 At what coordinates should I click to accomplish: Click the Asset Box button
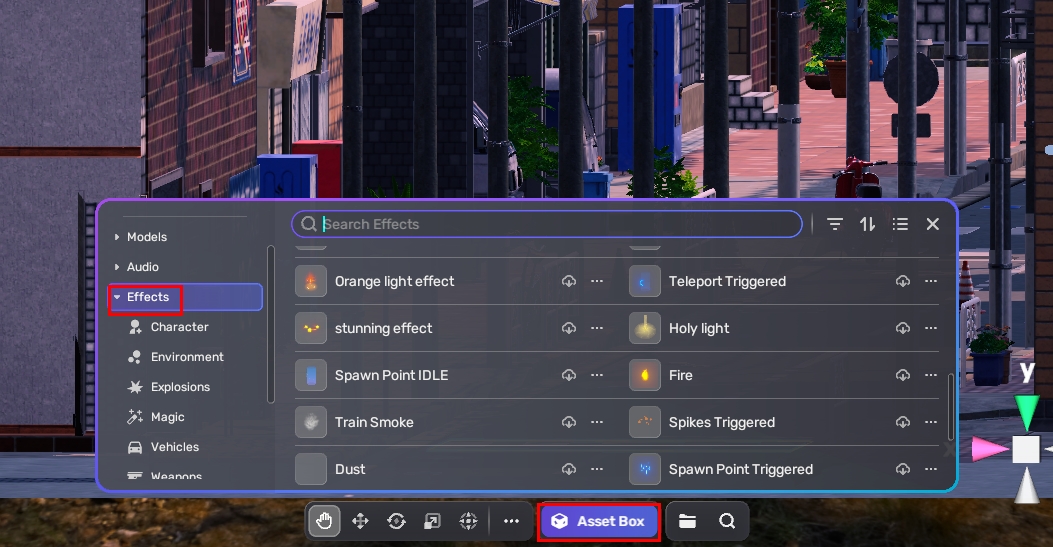click(x=599, y=521)
